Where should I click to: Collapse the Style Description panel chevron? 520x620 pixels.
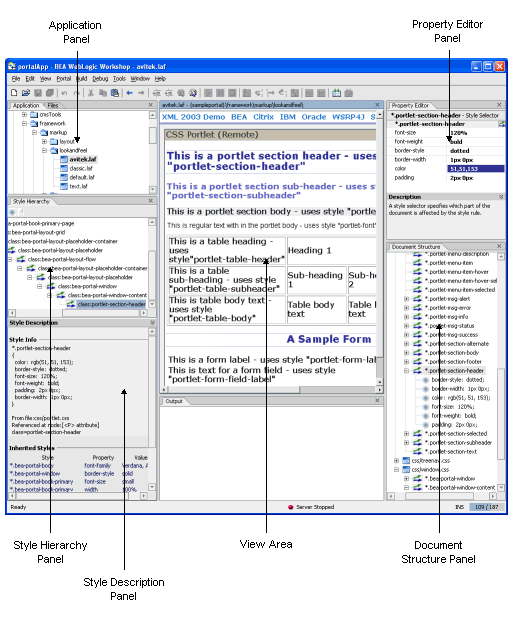point(152,323)
